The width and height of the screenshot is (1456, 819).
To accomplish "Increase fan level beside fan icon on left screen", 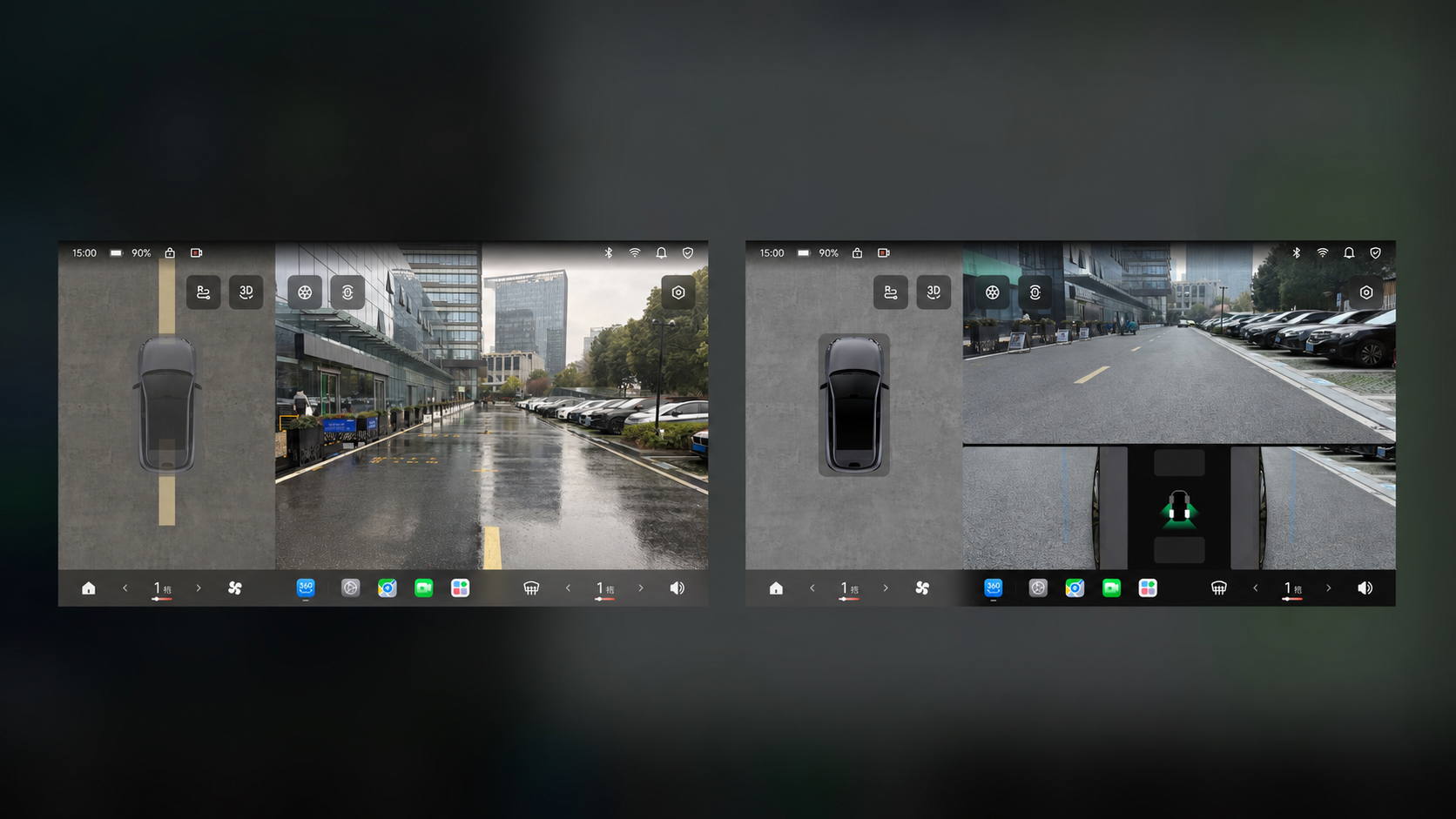I will (199, 588).
